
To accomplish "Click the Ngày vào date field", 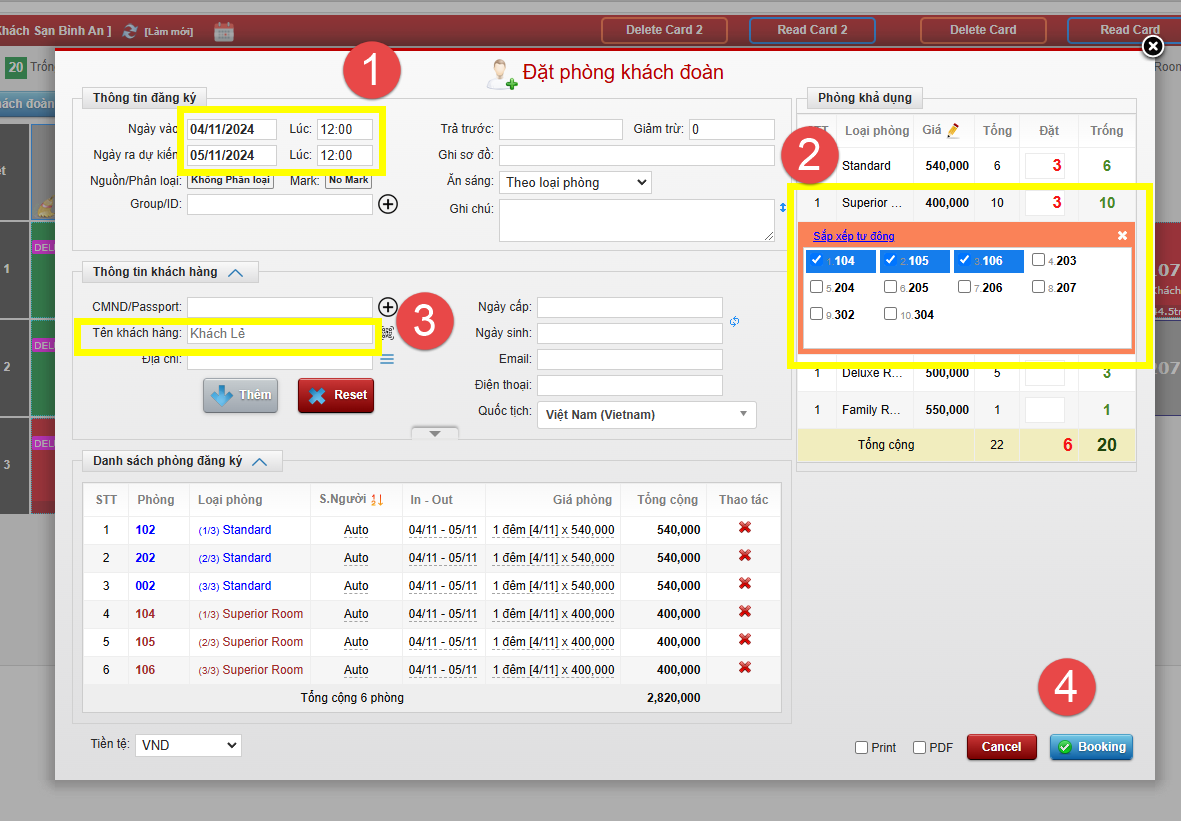I will tap(232, 129).
